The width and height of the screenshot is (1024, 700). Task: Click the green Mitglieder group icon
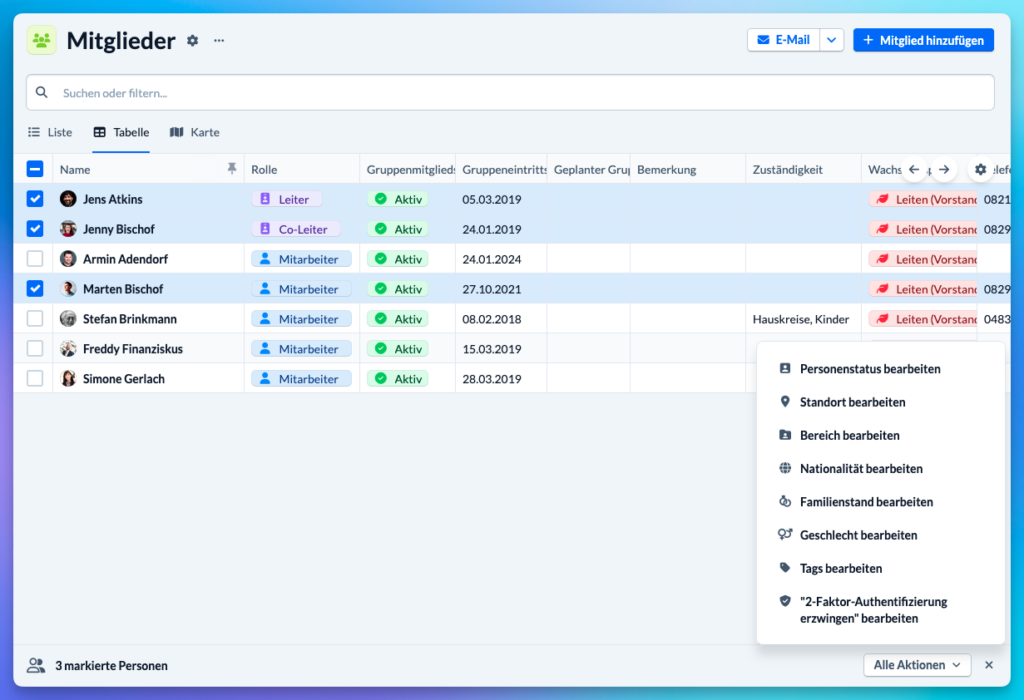pyautogui.click(x=42, y=41)
